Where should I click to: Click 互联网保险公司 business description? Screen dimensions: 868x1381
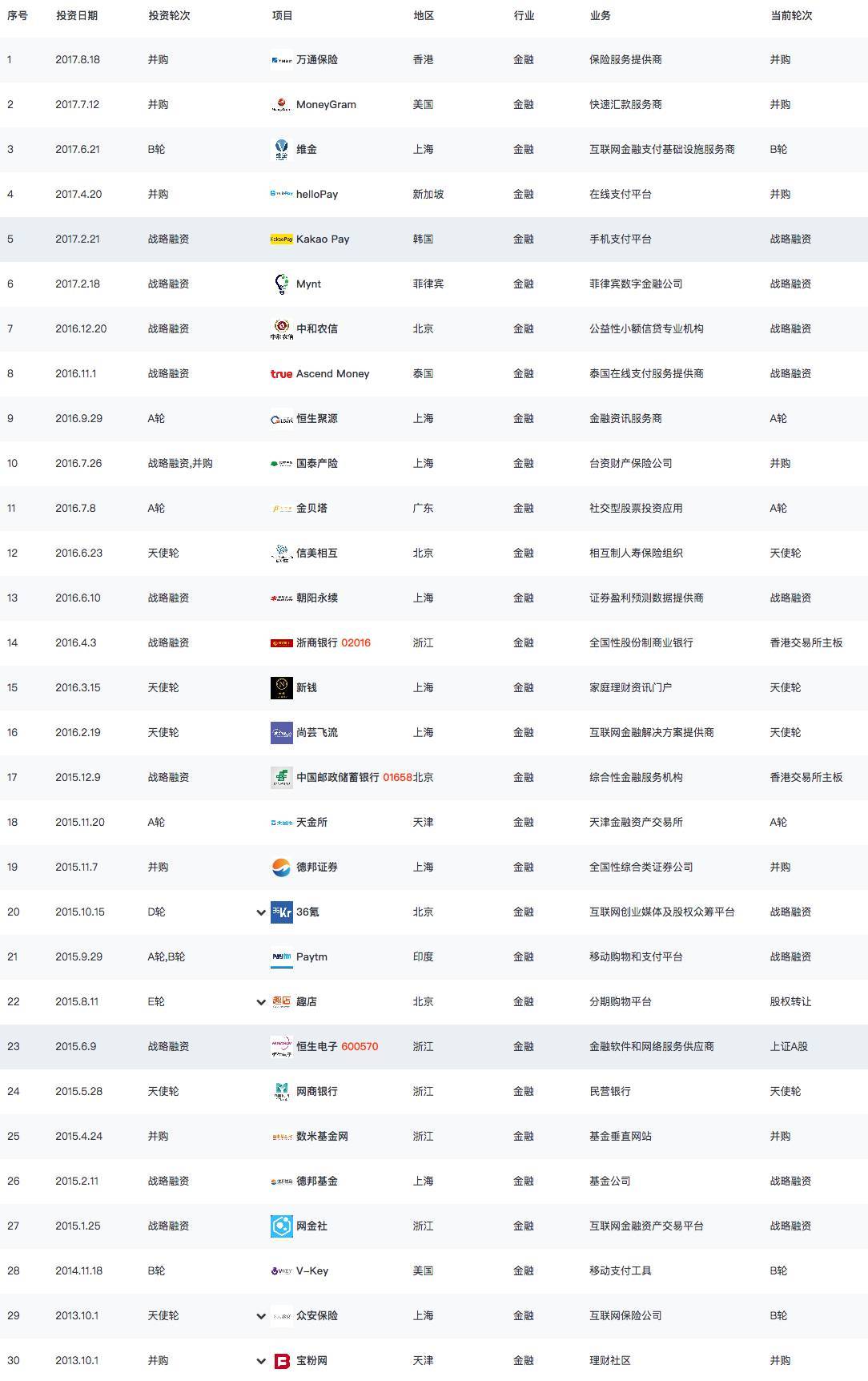(x=625, y=1316)
